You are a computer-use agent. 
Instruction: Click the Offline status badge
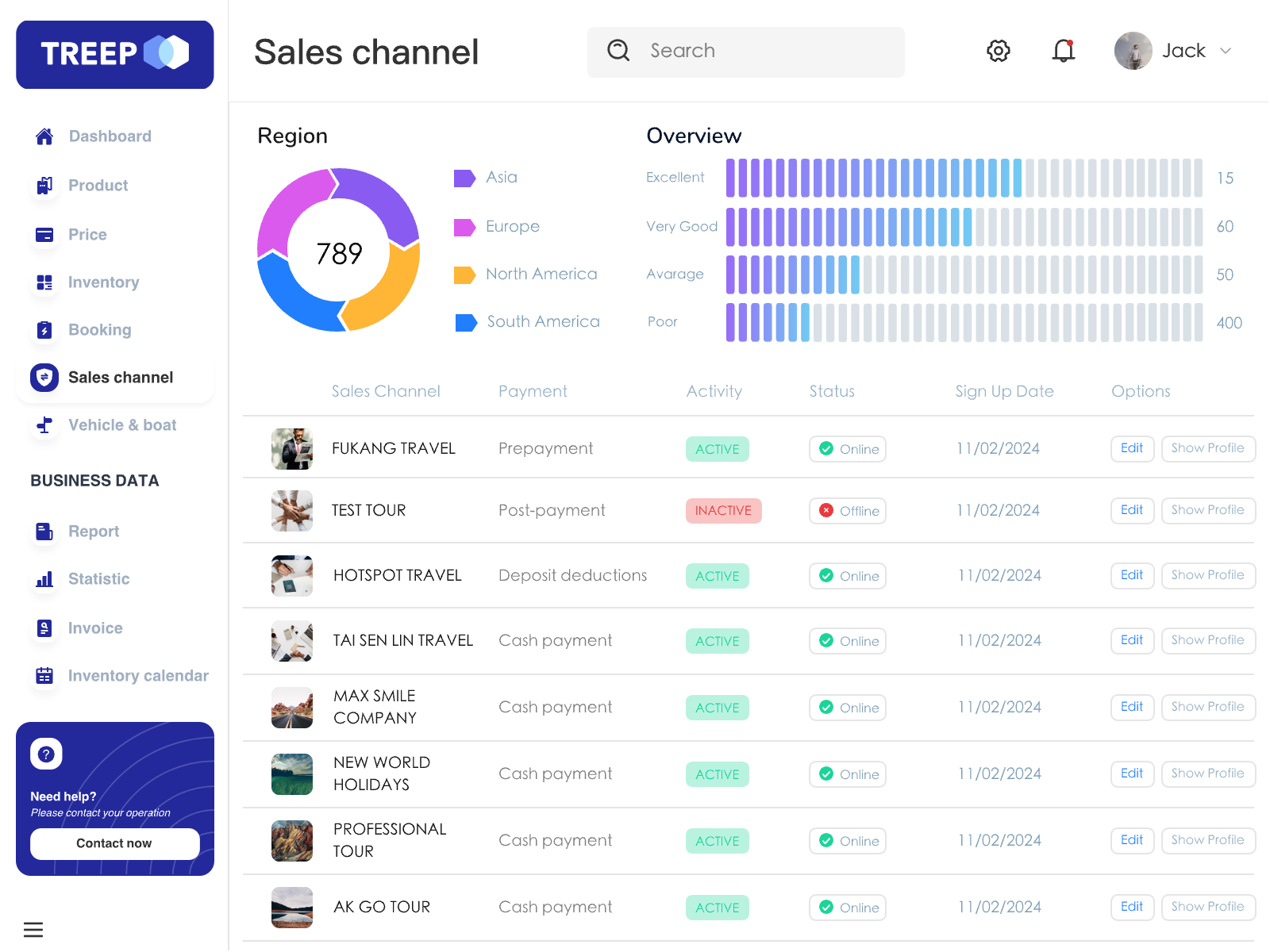(x=848, y=511)
